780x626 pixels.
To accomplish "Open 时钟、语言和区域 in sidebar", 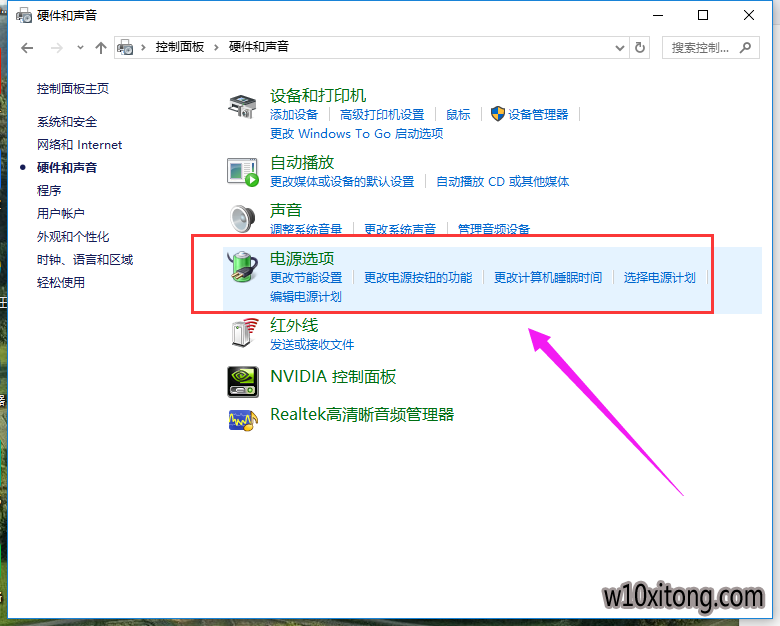I will [x=85, y=260].
